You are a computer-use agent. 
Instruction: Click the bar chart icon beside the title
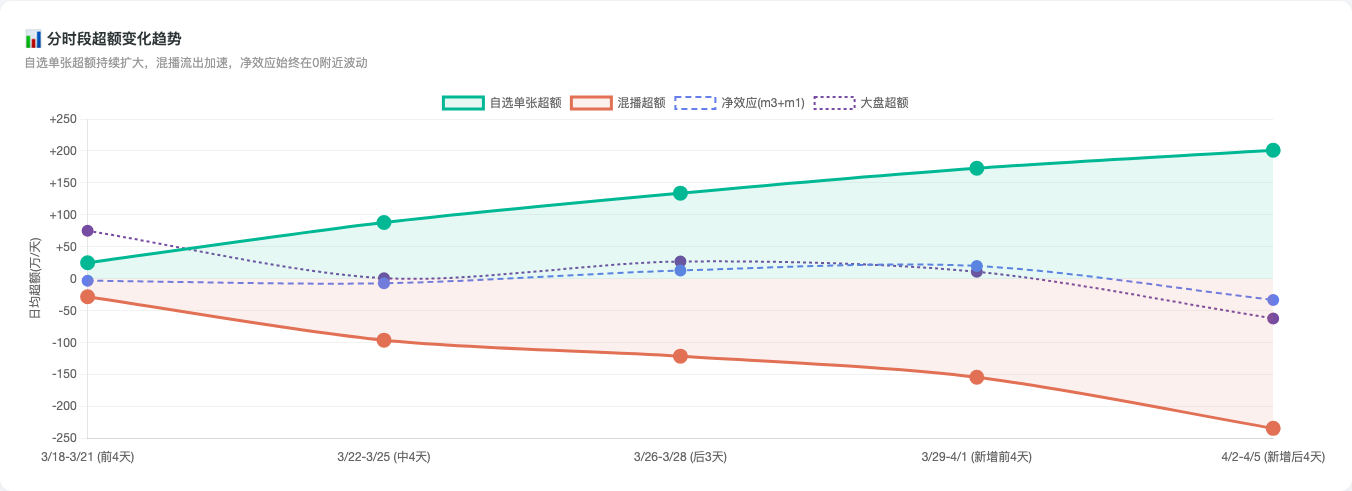(33, 39)
